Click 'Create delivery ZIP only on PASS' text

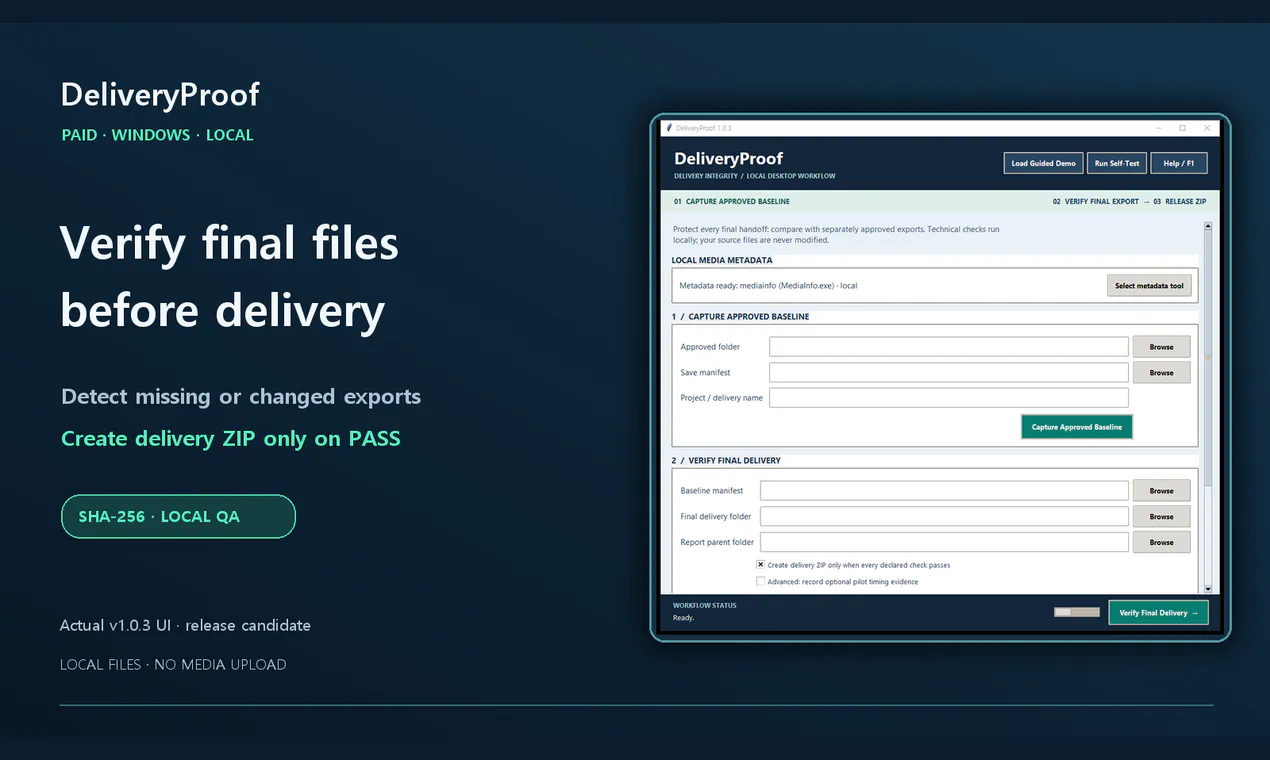tap(231, 439)
